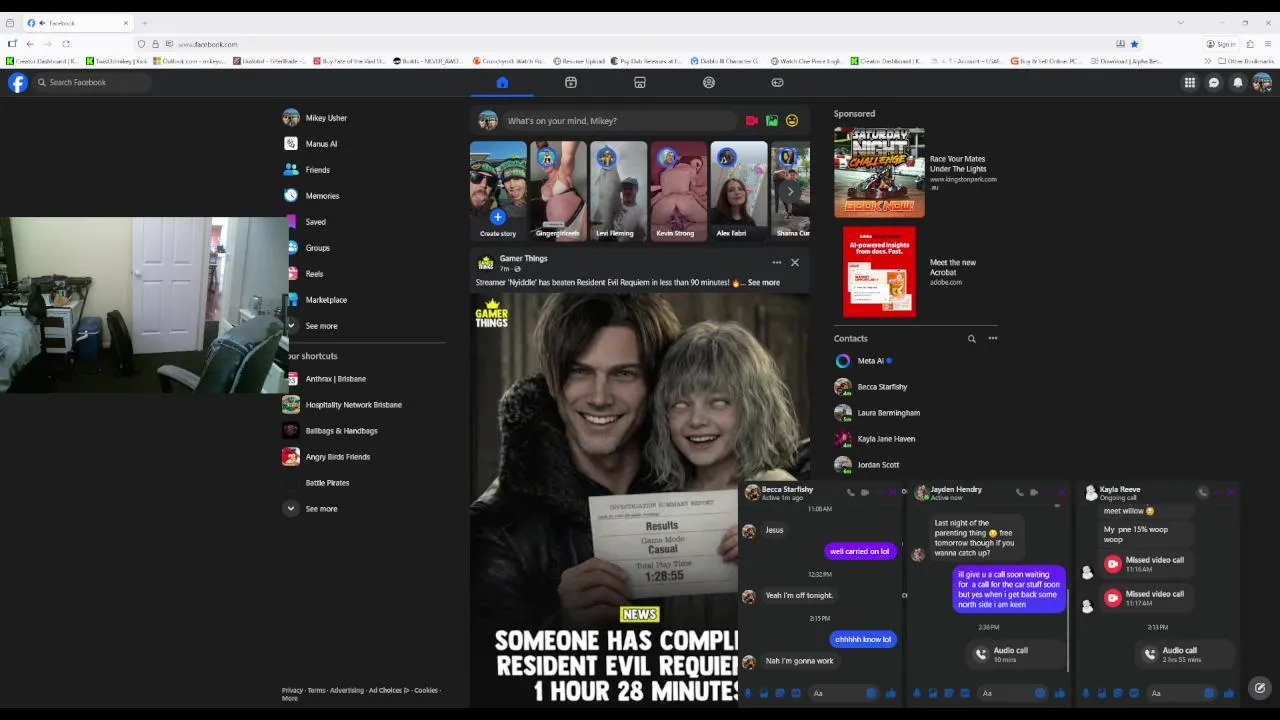This screenshot has height=720, width=1280.
Task: Start a video call in Becca Starfishy's chat
Action: [x=865, y=492]
